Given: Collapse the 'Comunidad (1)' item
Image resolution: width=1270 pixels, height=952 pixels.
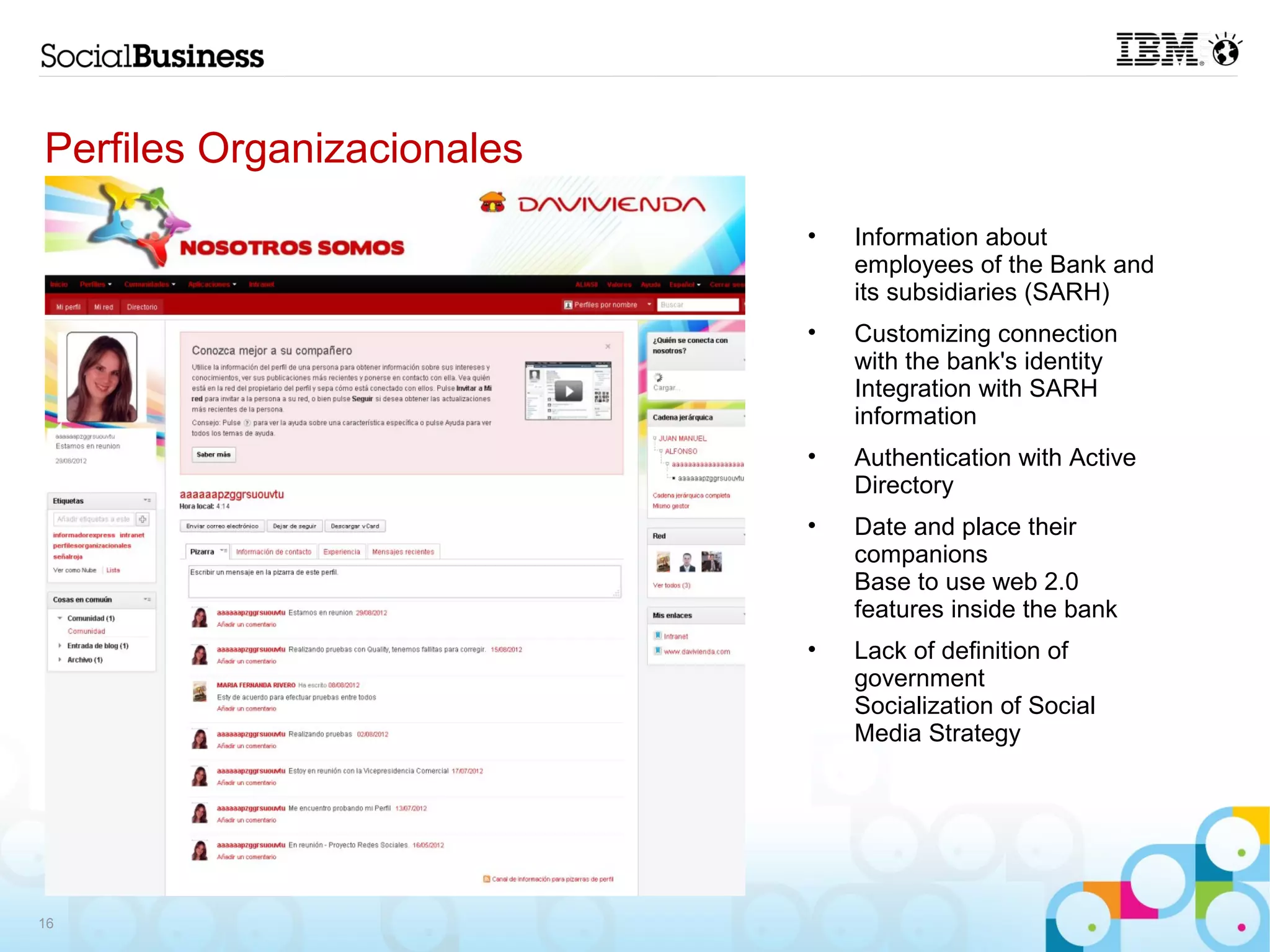Looking at the screenshot, I should (60, 618).
